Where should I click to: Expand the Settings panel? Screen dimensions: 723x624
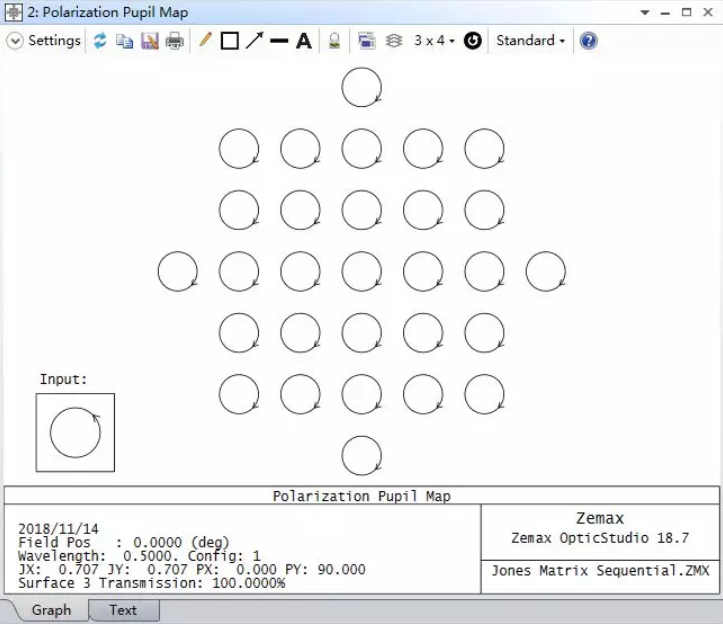pyautogui.click(x=44, y=41)
